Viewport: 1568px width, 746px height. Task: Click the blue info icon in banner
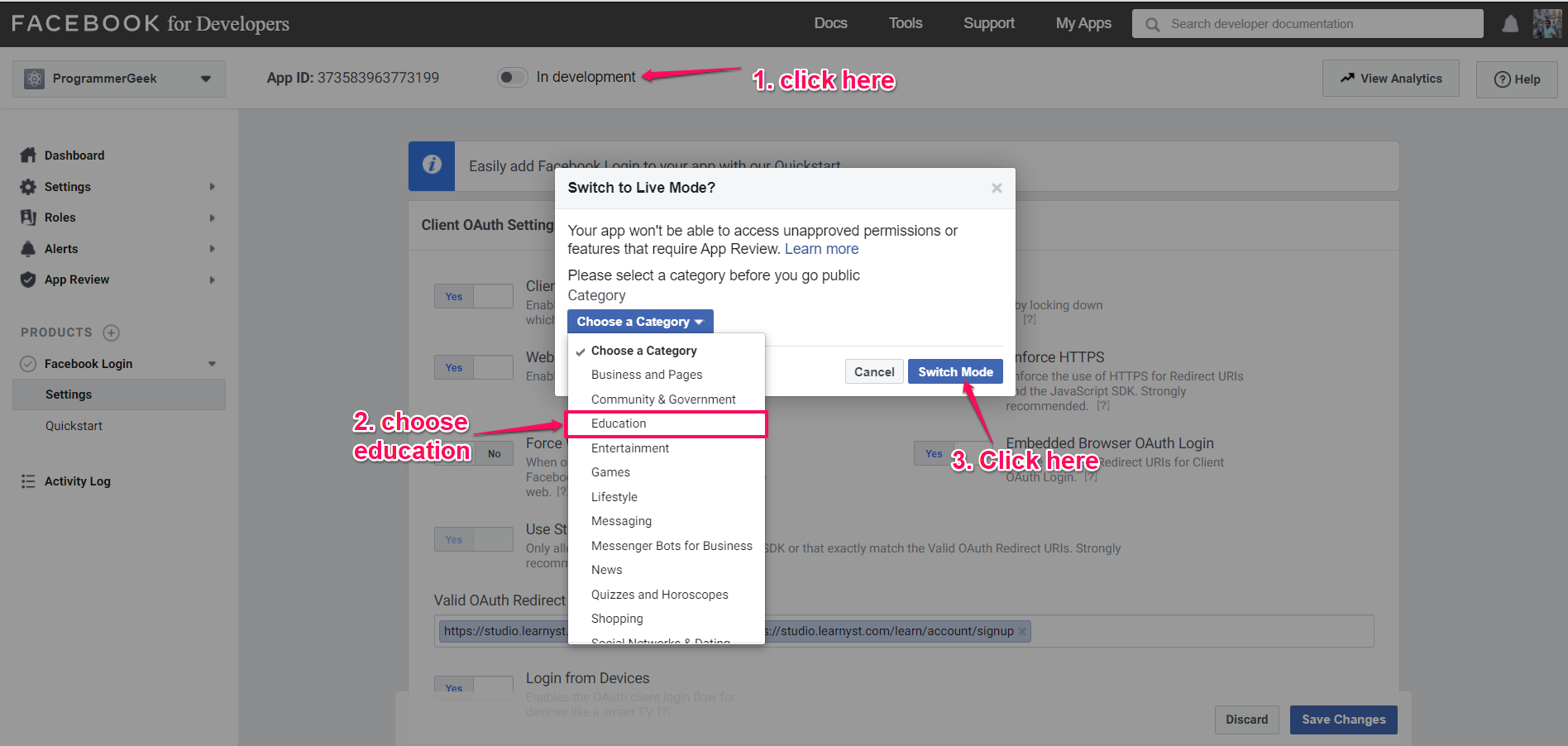click(x=432, y=165)
